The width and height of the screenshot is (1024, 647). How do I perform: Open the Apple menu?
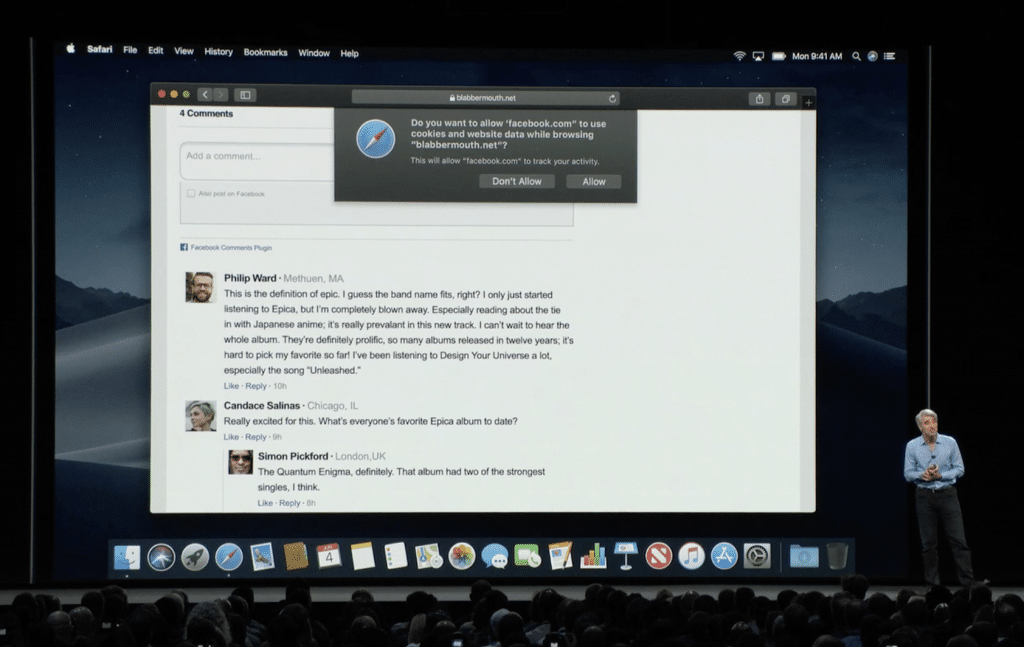71,48
